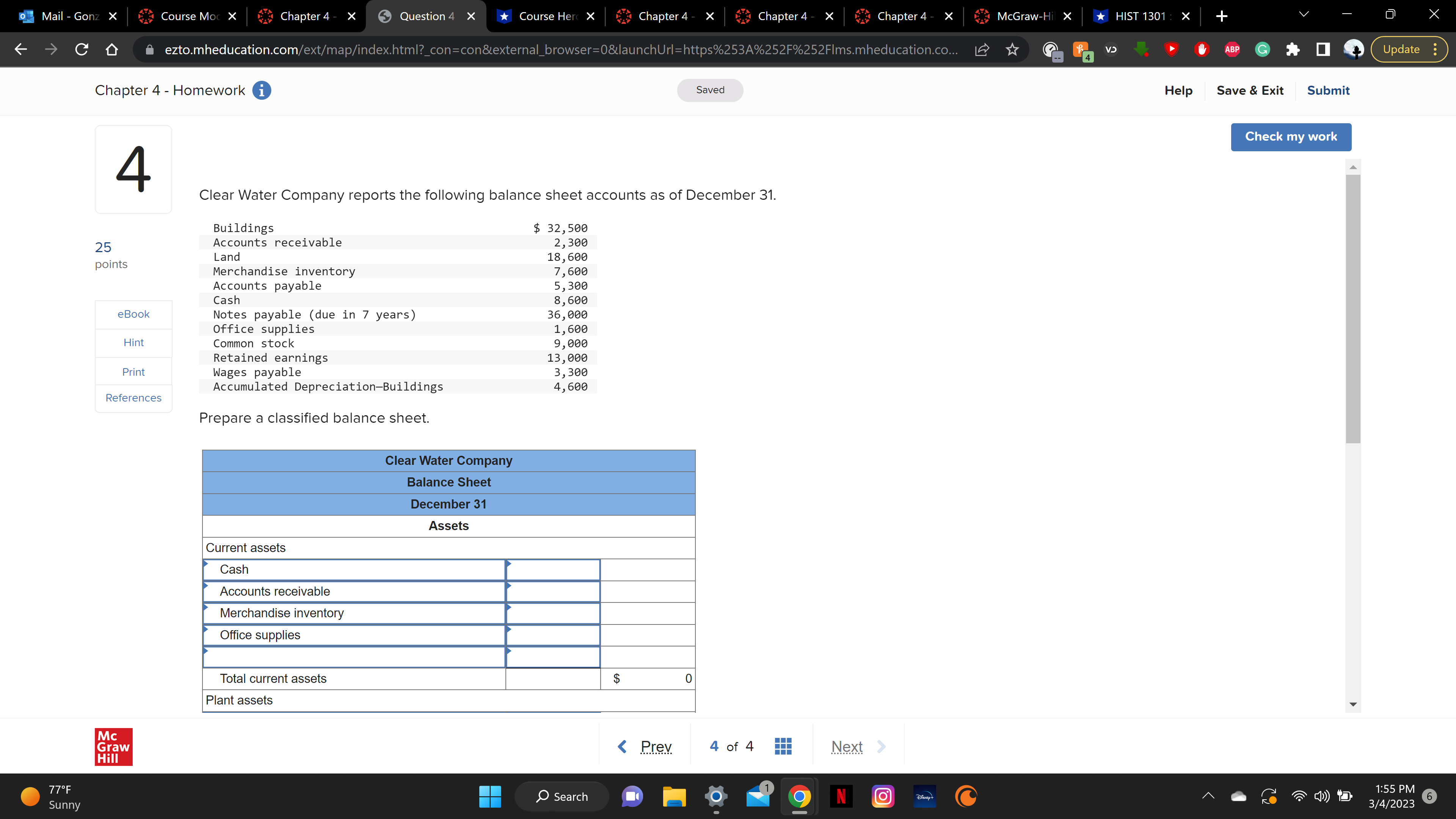The width and height of the screenshot is (1456, 819).
Task: Click the homework info icon
Action: pyautogui.click(x=261, y=91)
